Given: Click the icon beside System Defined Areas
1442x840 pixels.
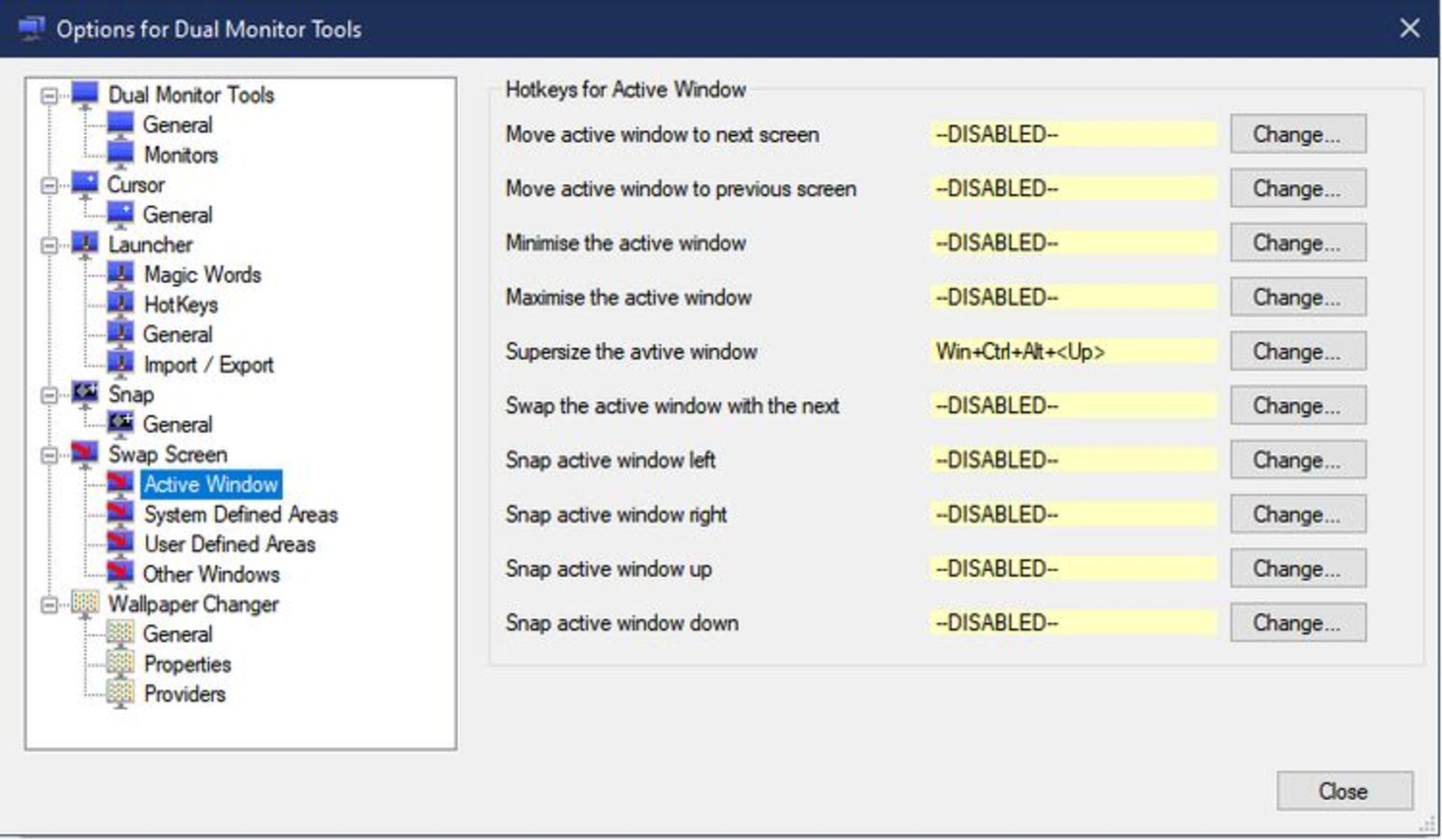Looking at the screenshot, I should (x=120, y=514).
